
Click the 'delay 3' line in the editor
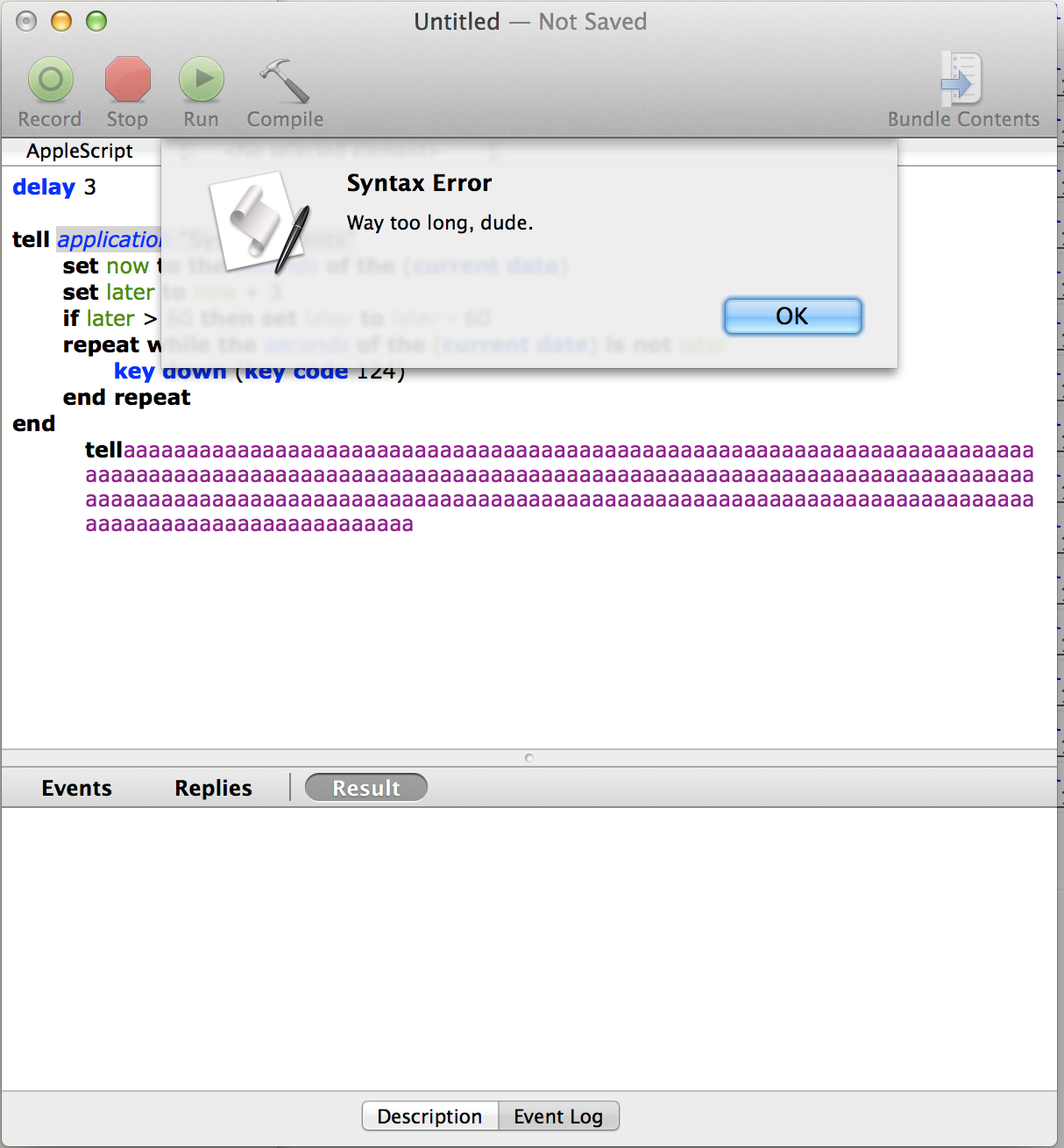click(54, 188)
